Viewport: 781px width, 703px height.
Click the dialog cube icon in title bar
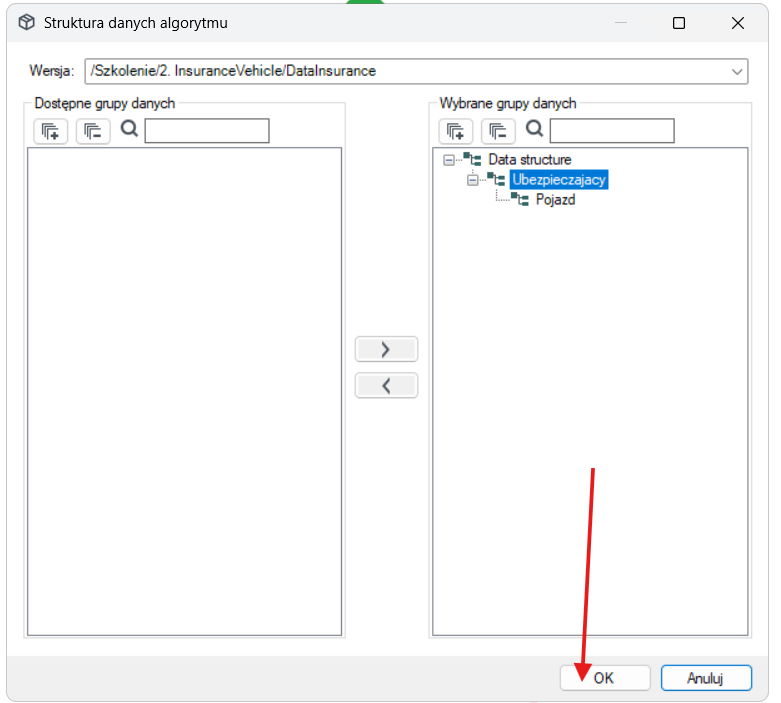pos(26,22)
